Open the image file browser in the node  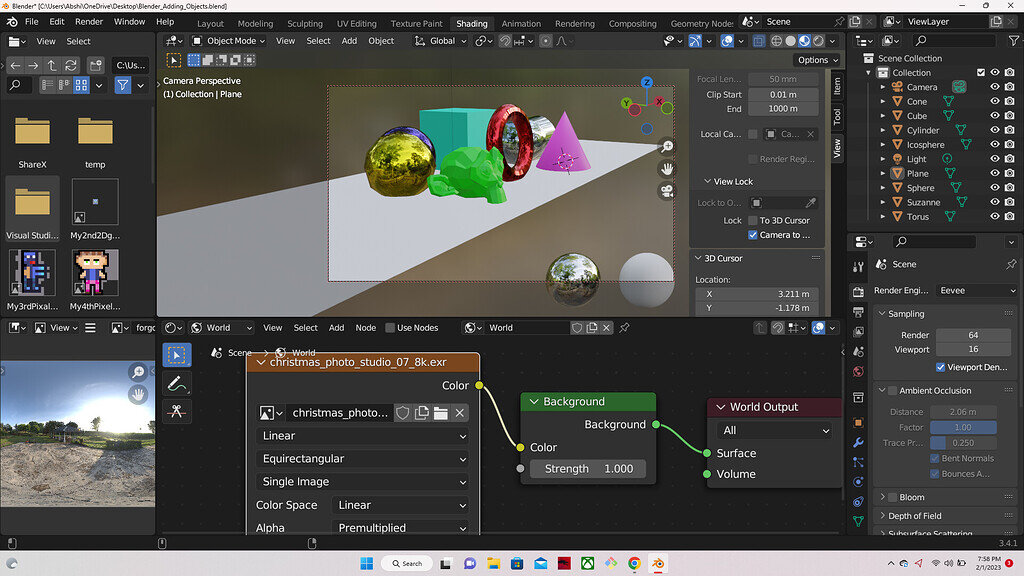[441, 413]
